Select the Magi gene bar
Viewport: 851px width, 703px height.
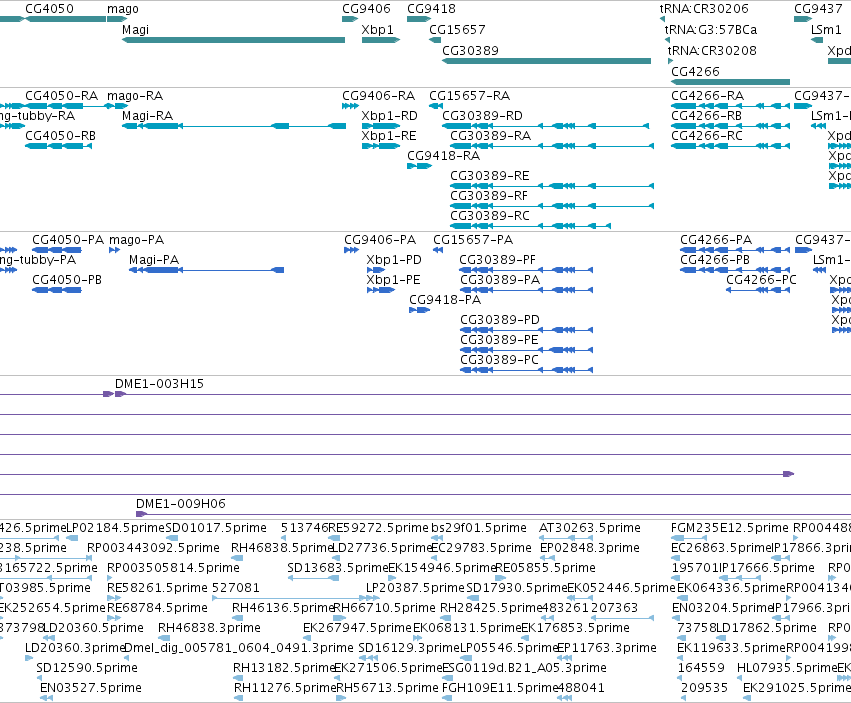point(233,40)
